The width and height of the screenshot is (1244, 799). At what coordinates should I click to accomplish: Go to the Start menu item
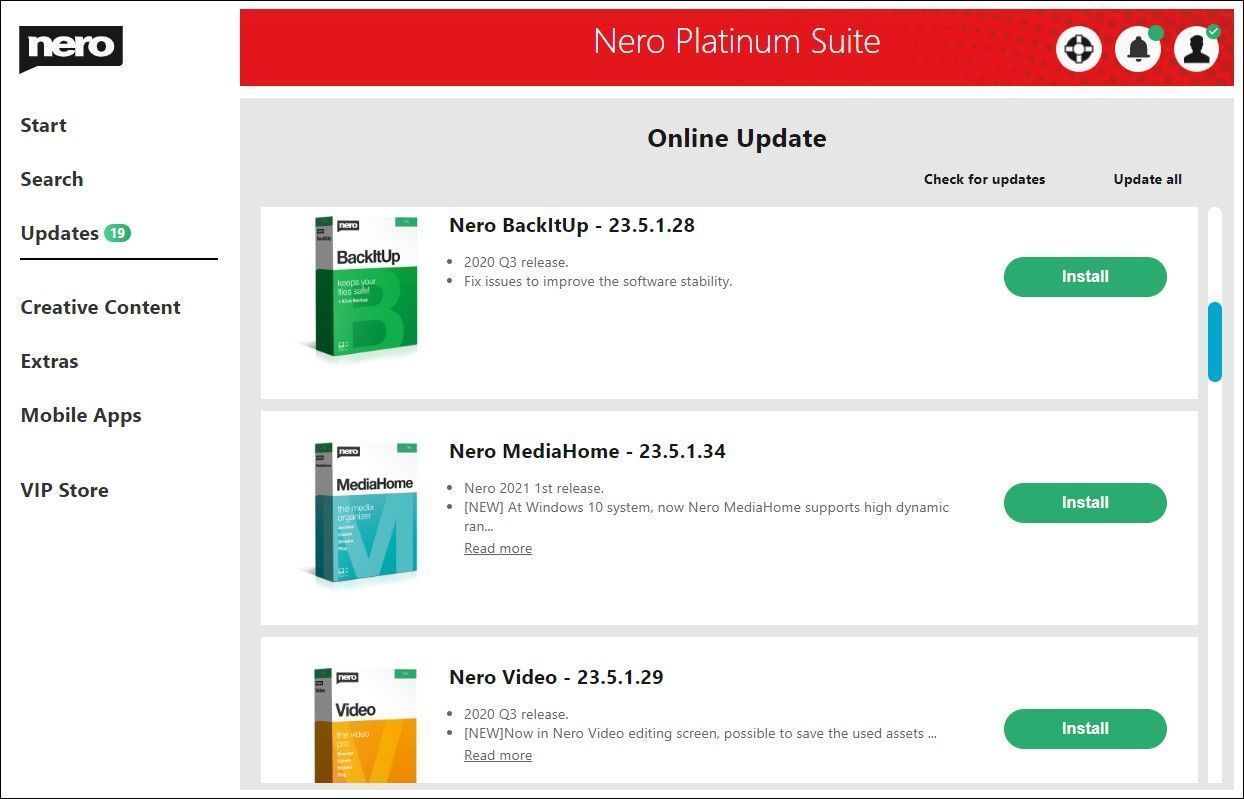pyautogui.click(x=43, y=125)
